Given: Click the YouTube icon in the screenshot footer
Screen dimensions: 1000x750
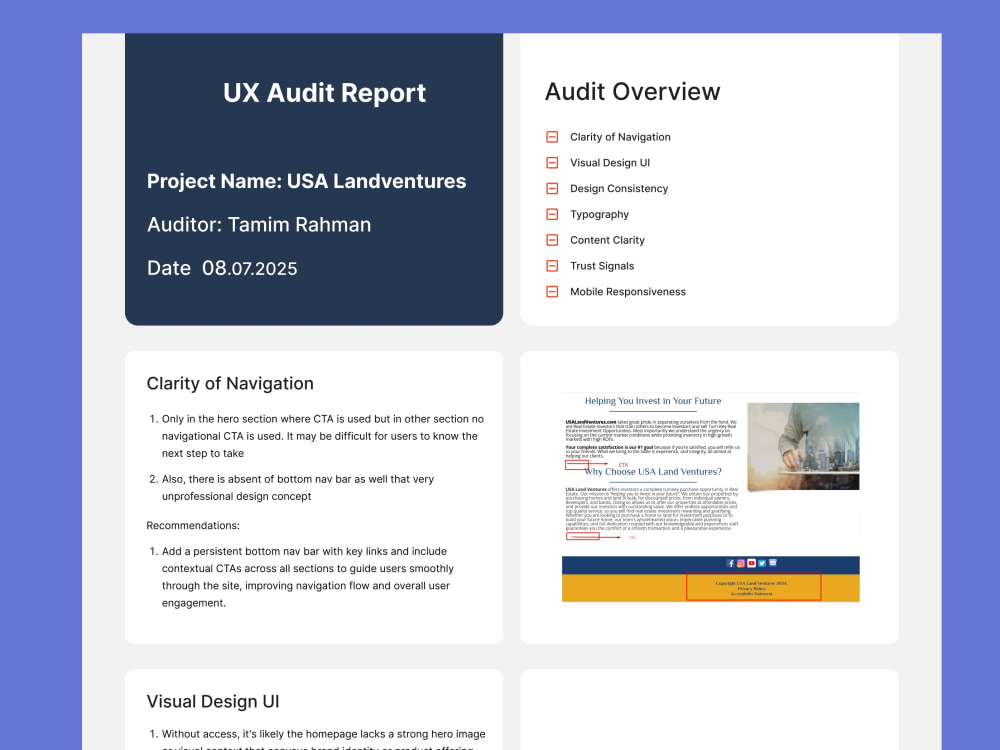Looking at the screenshot, I should click(751, 563).
